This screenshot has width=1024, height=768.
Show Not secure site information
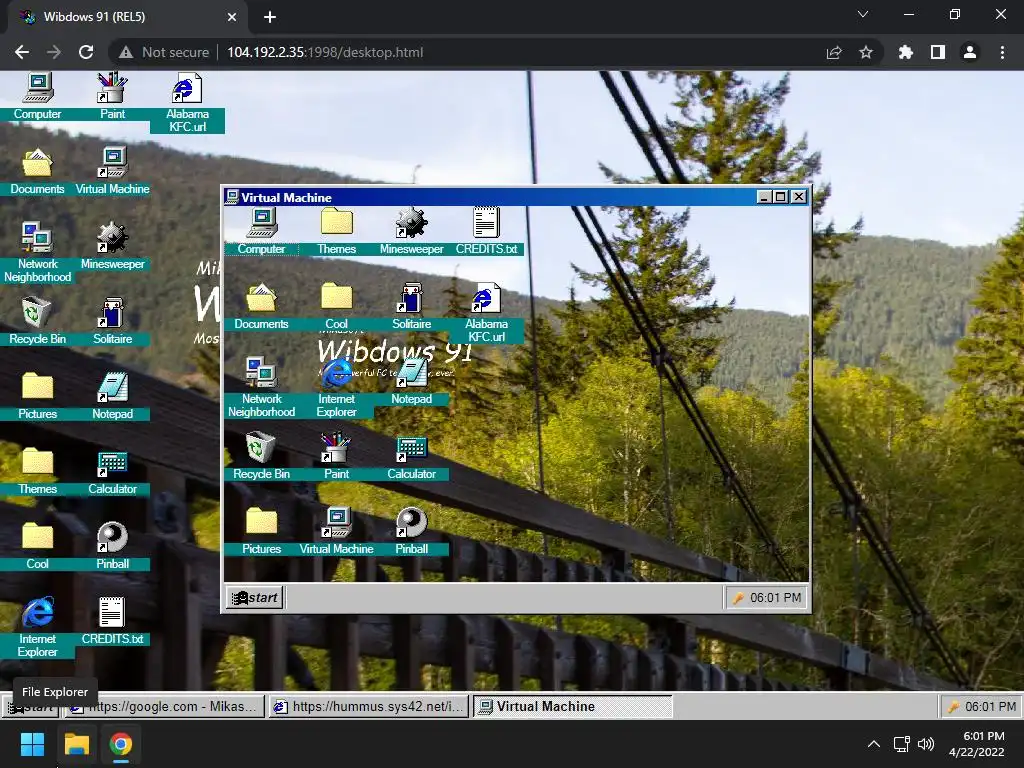coord(164,52)
